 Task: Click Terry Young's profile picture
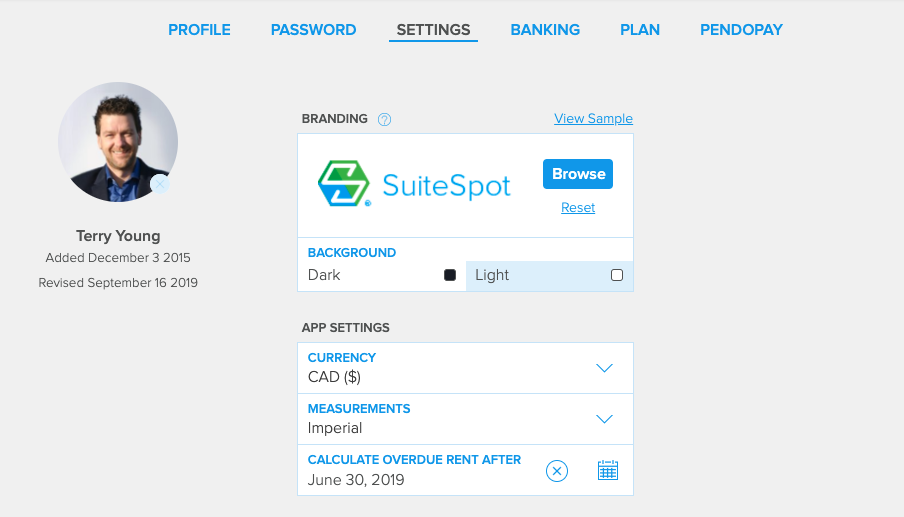[x=118, y=142]
